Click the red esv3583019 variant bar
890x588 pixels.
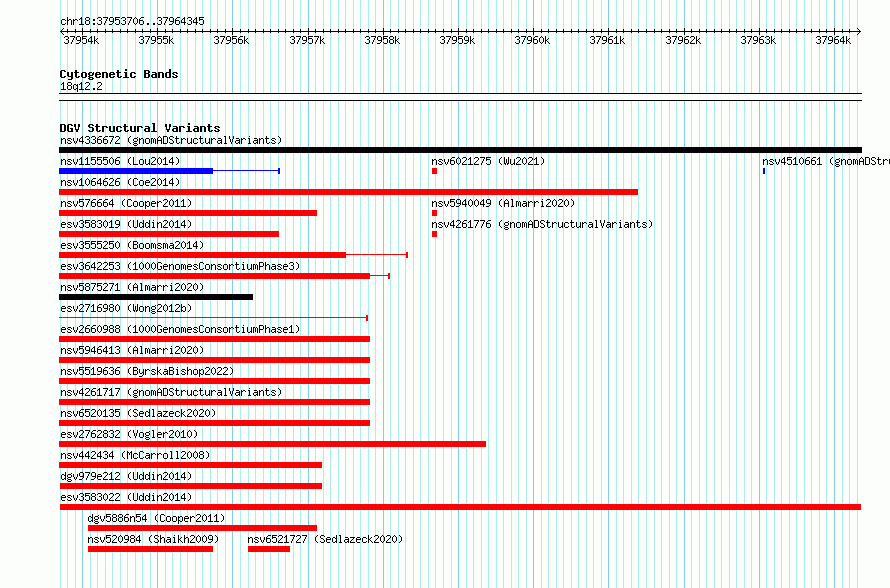point(169,234)
